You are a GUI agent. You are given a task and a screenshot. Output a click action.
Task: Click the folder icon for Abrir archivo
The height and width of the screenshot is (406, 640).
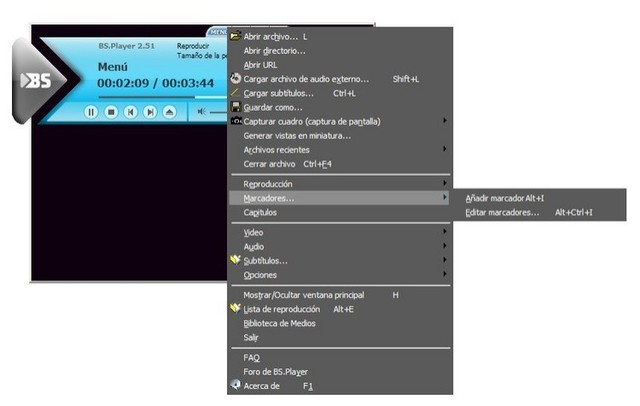(x=236, y=36)
